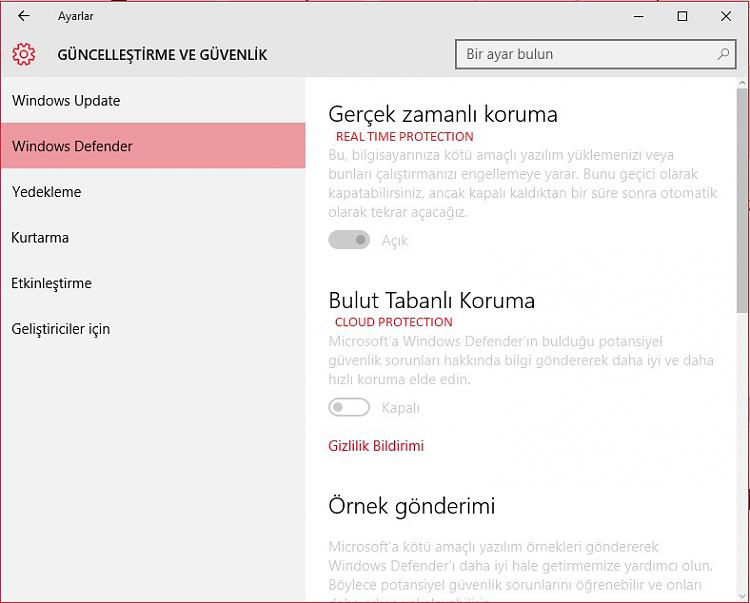This screenshot has height=603, width=750.
Task: Click the vertical scrollbar thumb
Action: [742, 201]
